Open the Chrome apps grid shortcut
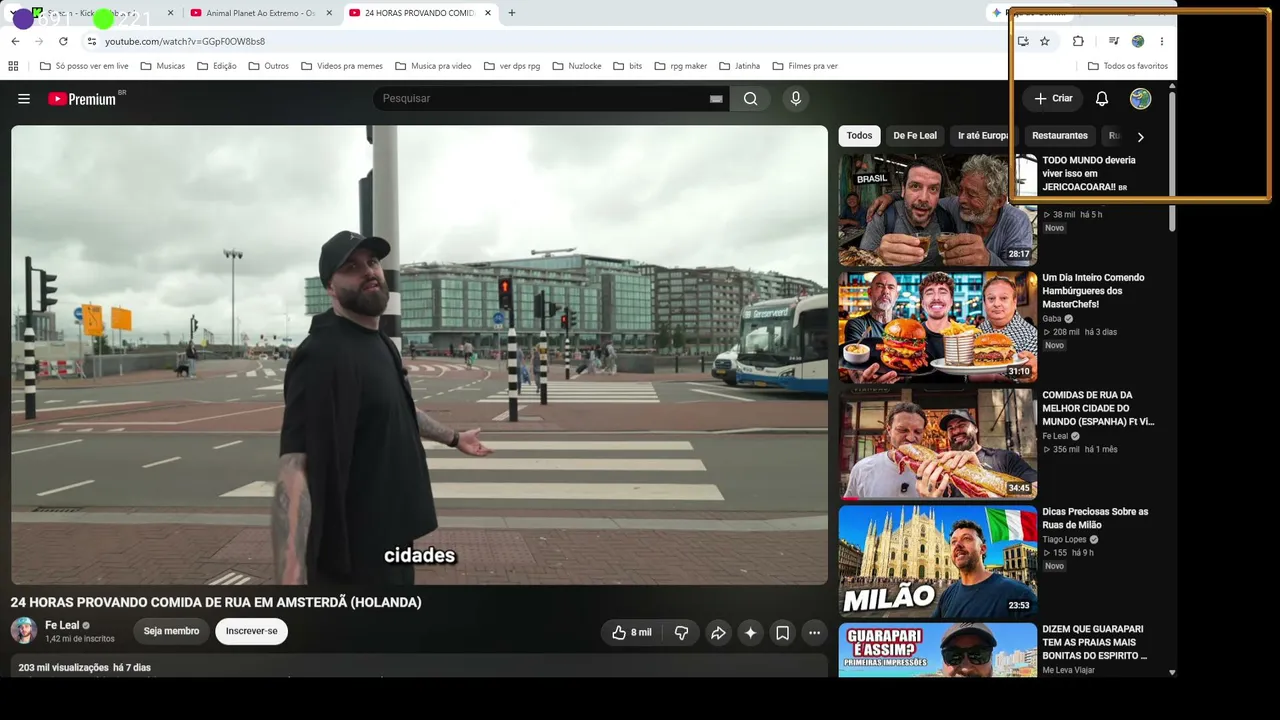The image size is (1280, 720). 13,66
